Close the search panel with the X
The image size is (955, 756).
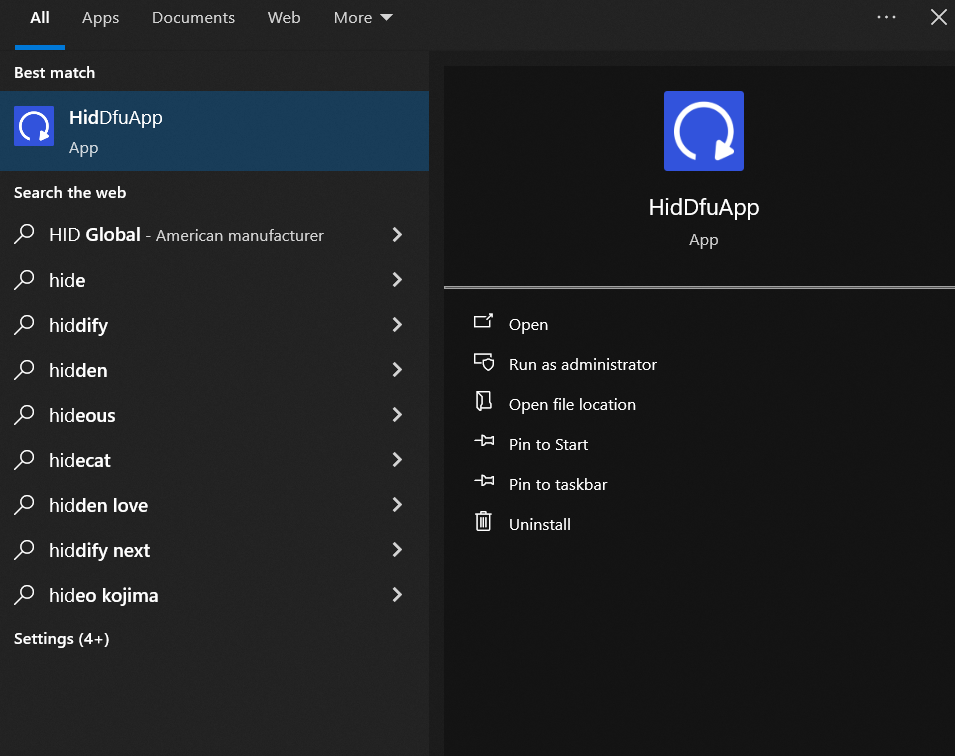click(x=938, y=17)
